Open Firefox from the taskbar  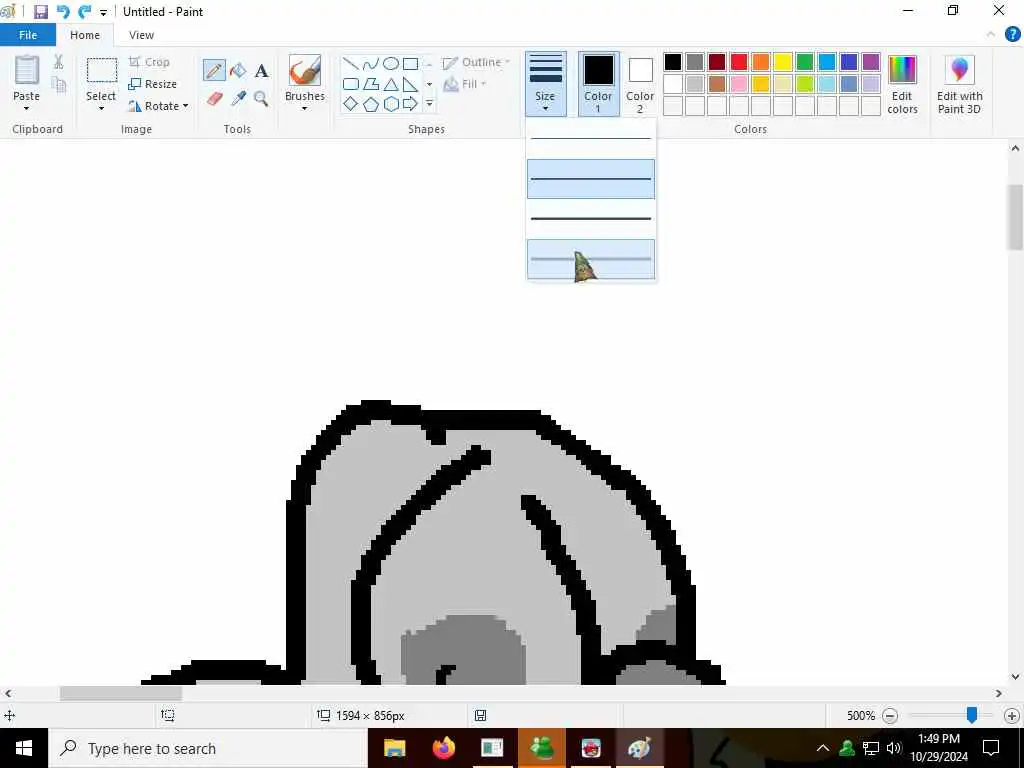[x=443, y=748]
